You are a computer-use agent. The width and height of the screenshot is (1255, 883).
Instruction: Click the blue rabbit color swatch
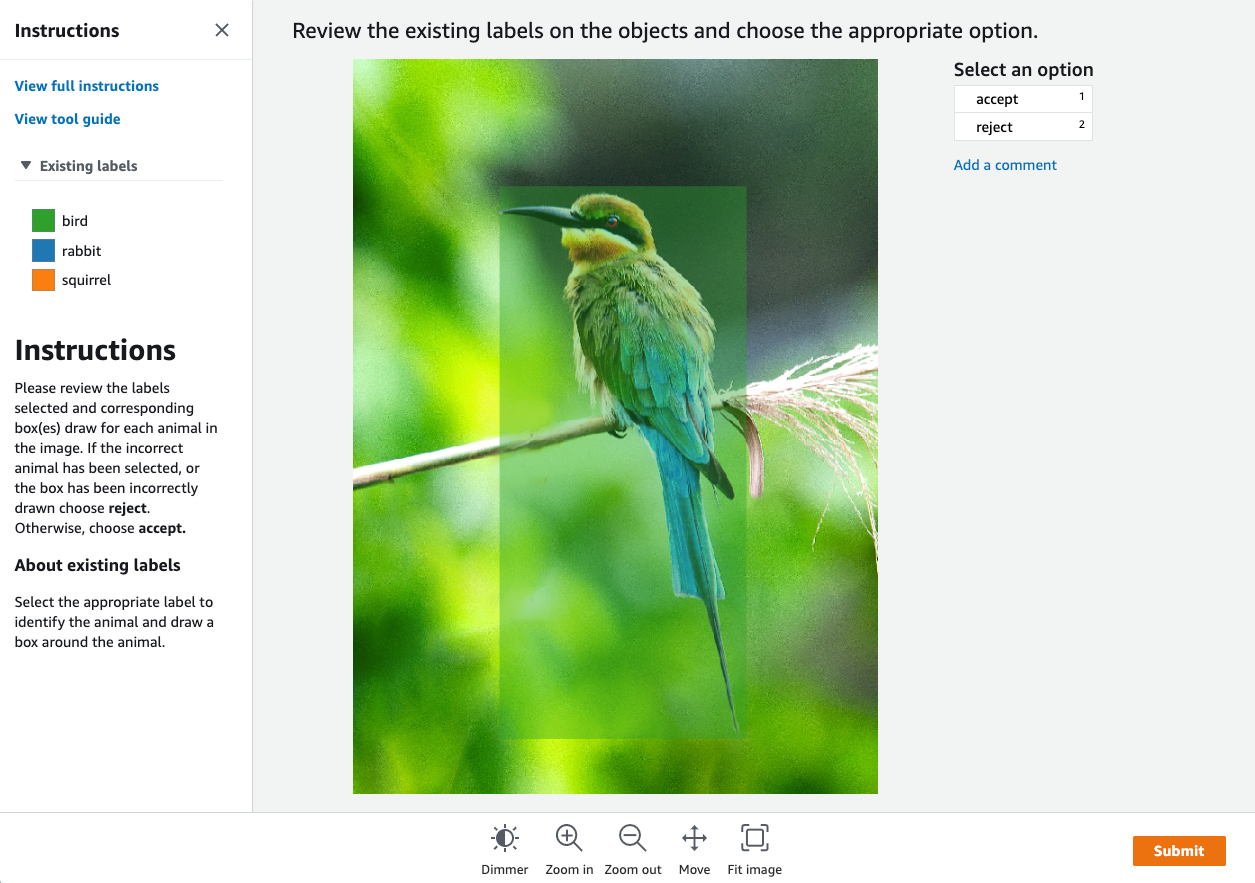(x=43, y=251)
